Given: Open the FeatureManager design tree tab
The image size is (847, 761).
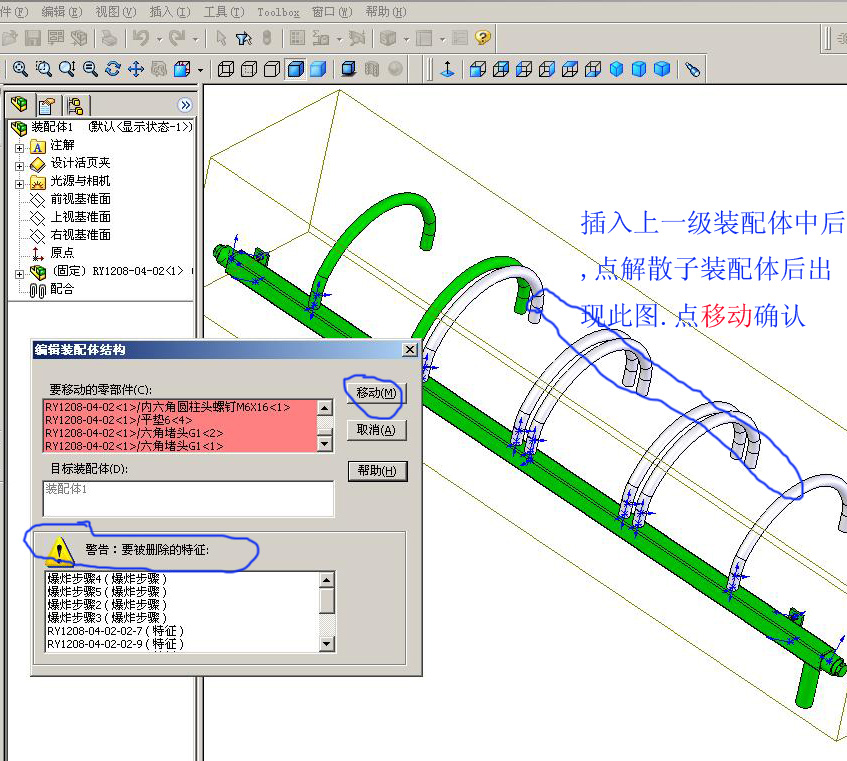Looking at the screenshot, I should pos(20,104).
